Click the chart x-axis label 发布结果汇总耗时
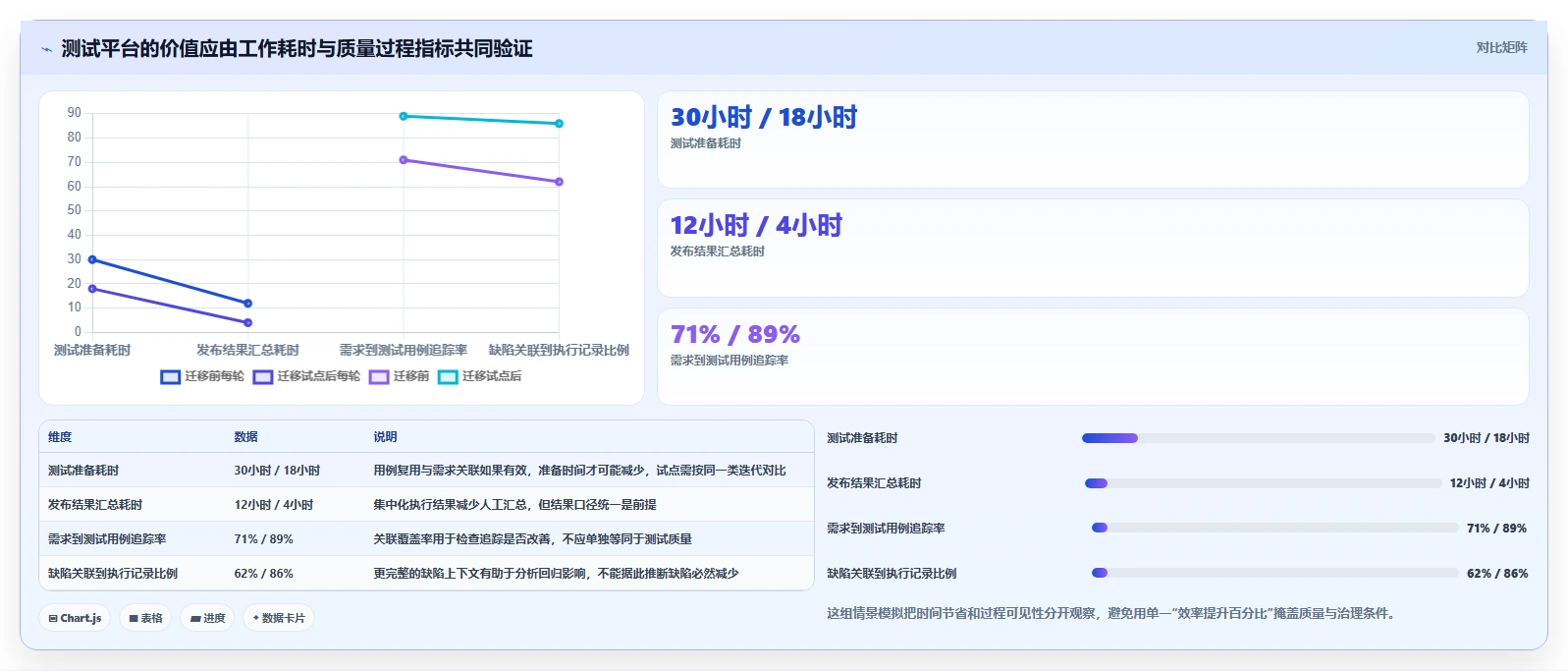Image resolution: width=1568 pixels, height=671 pixels. click(x=247, y=350)
